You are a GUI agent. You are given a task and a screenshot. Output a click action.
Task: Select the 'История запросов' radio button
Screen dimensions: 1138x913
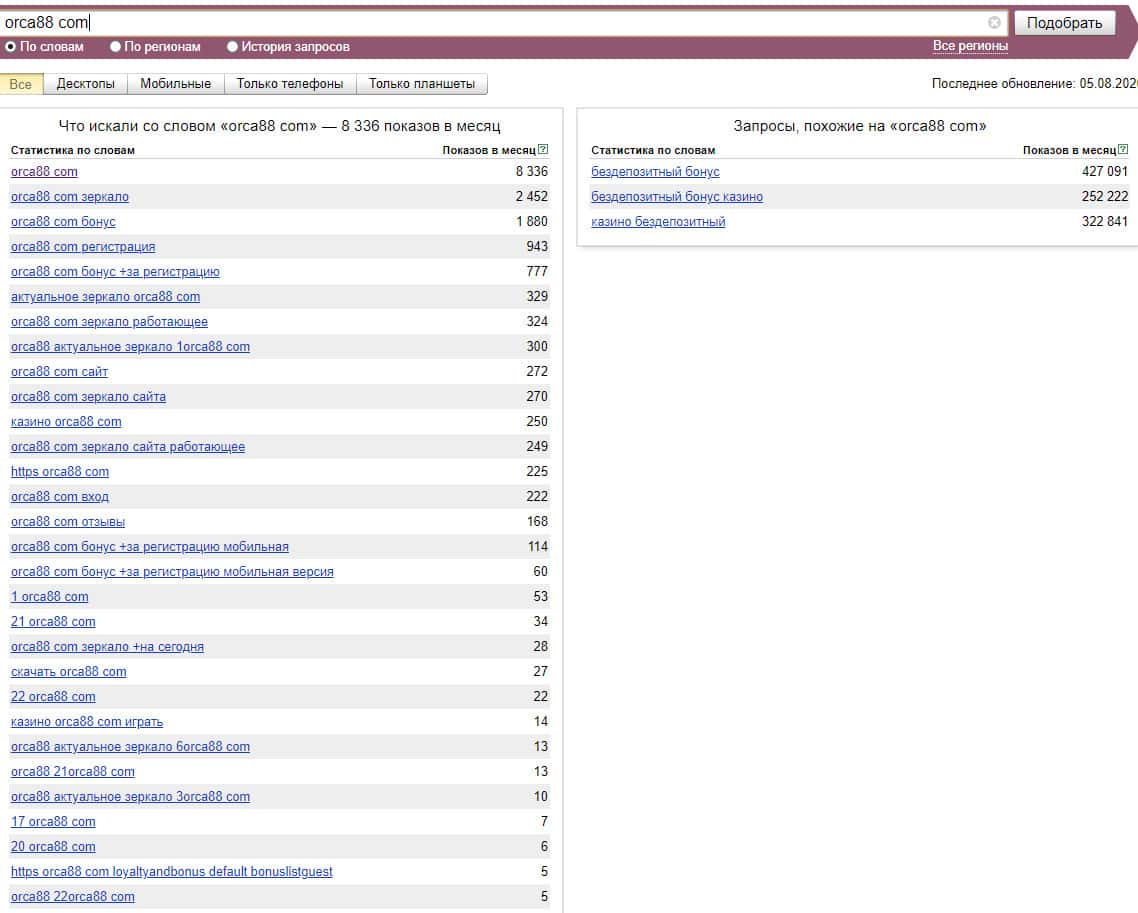(232, 46)
